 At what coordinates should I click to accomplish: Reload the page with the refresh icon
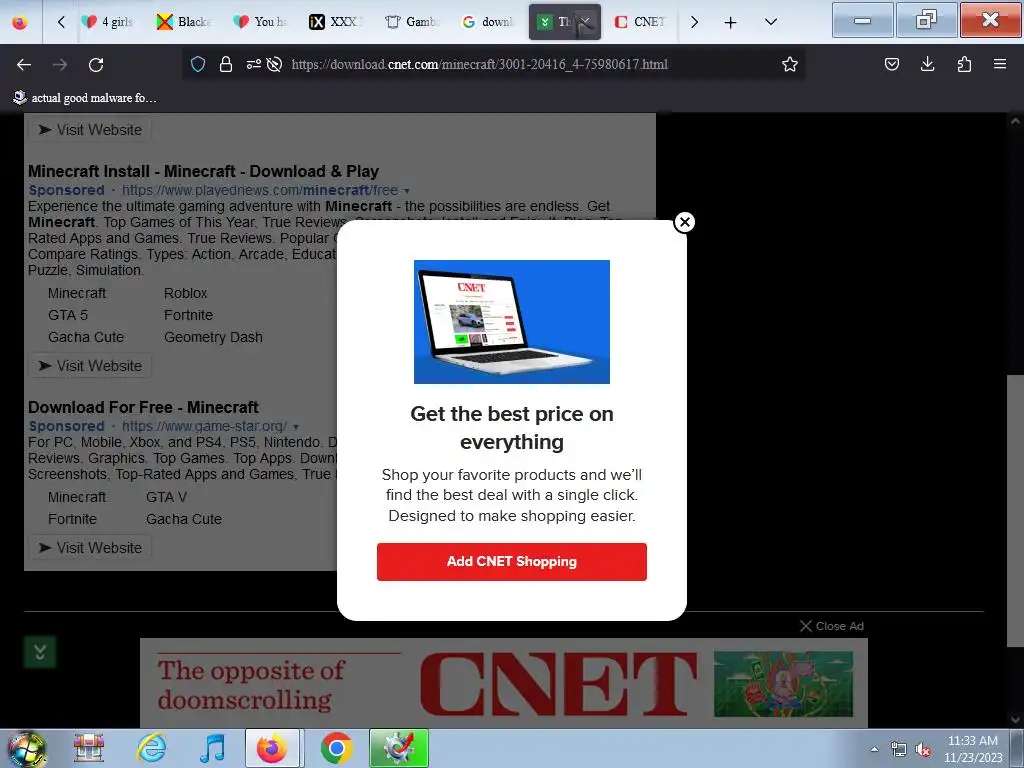(96, 65)
